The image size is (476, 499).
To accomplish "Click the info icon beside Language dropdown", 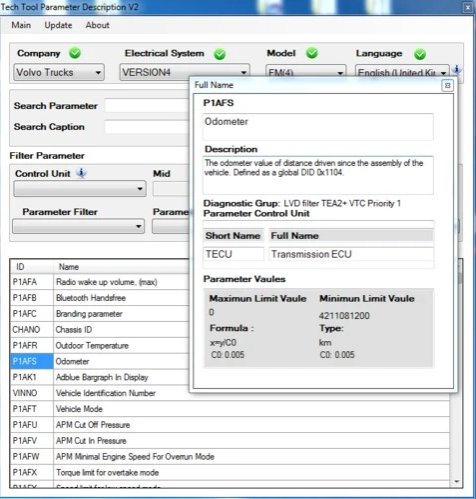I will (x=457, y=70).
